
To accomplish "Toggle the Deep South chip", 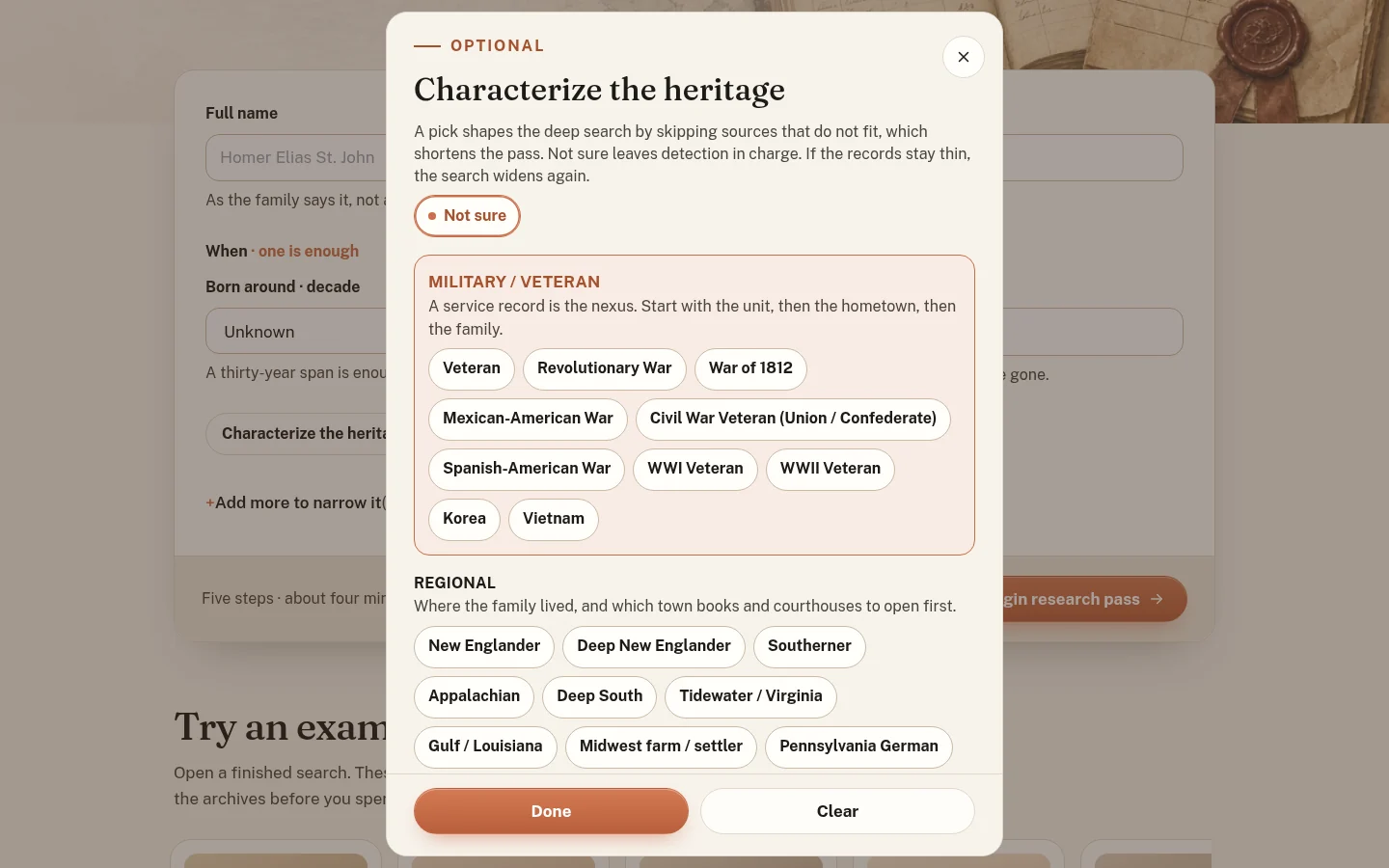I will coord(599,696).
